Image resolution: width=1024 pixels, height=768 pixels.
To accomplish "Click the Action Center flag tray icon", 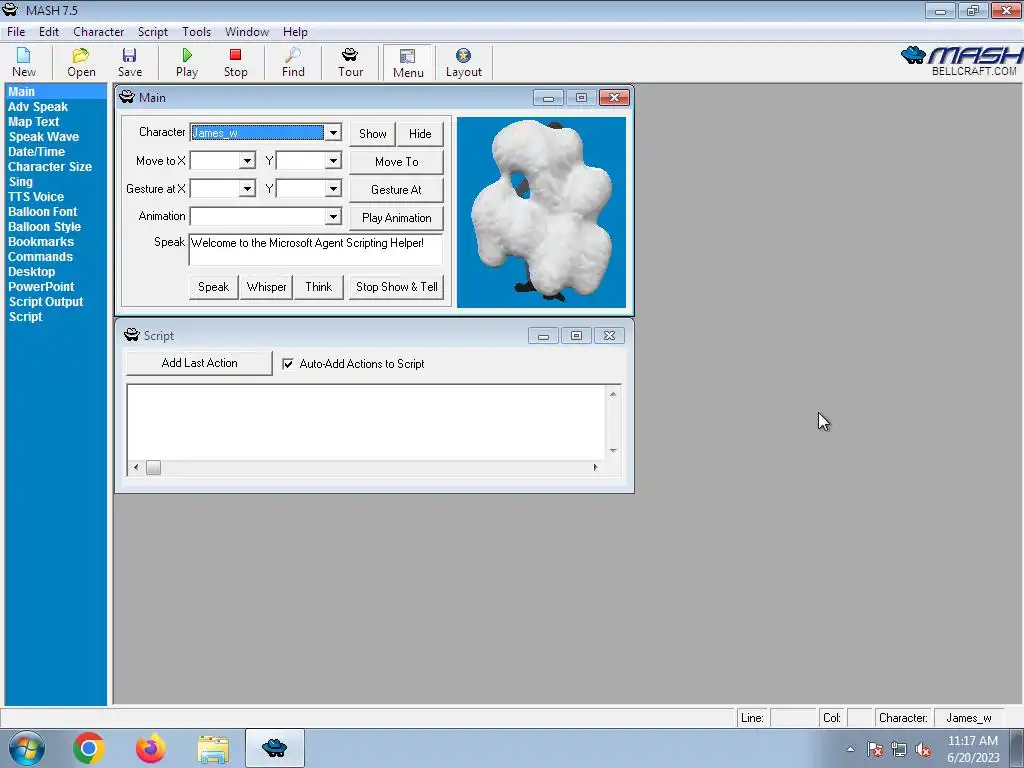I will click(x=875, y=750).
